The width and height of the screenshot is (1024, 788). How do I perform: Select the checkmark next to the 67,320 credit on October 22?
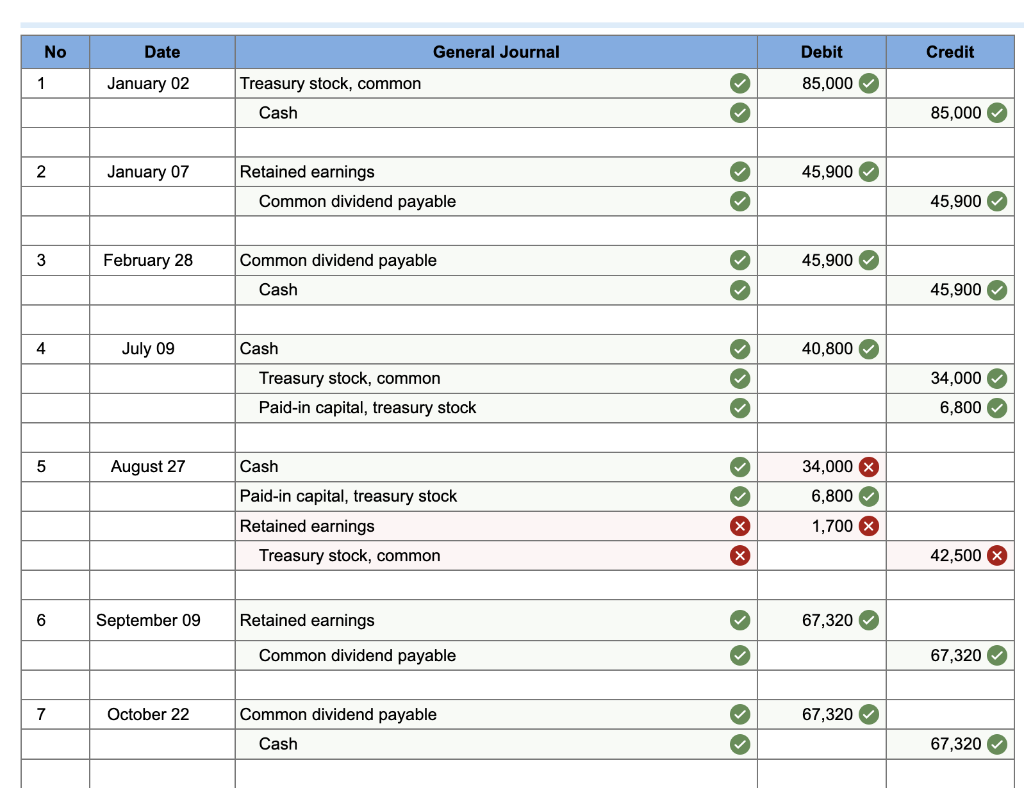(x=994, y=744)
